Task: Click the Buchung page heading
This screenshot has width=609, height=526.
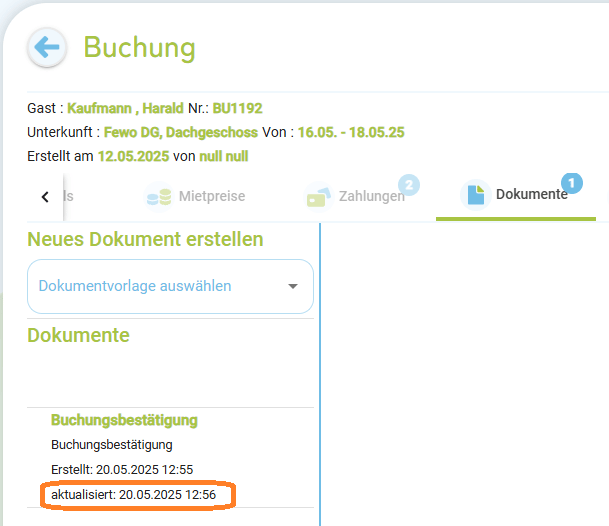Action: click(139, 48)
